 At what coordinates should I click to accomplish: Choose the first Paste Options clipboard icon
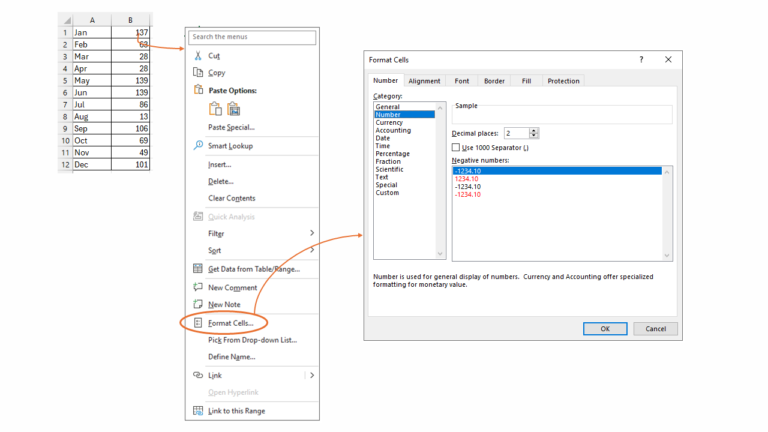coord(215,109)
